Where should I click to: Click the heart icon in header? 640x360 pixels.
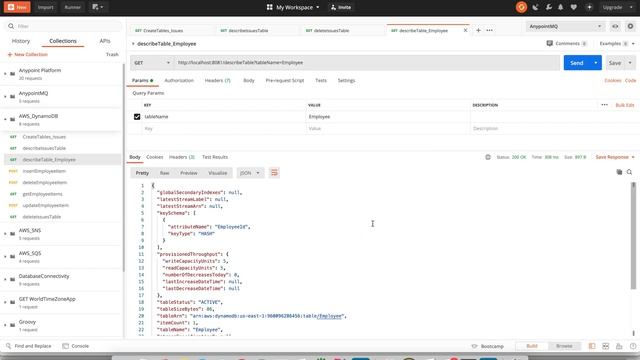click(573, 7)
